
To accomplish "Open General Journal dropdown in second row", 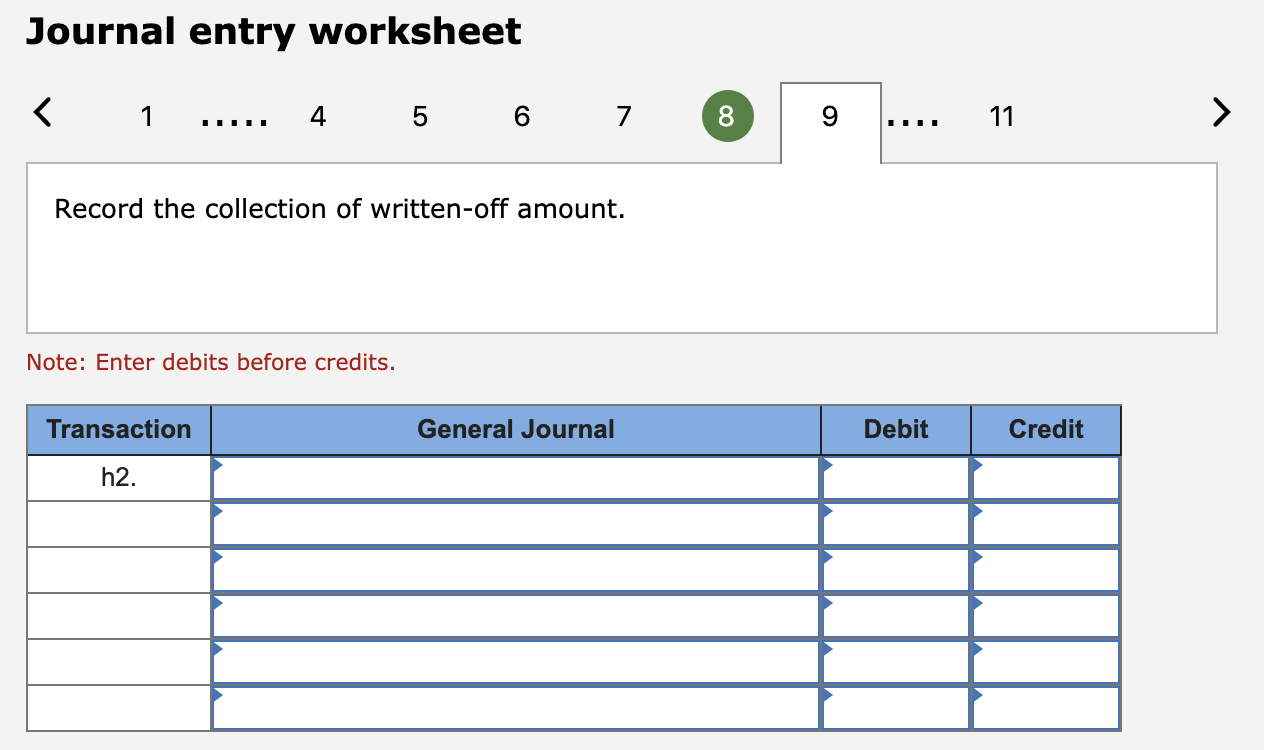I will click(516, 524).
